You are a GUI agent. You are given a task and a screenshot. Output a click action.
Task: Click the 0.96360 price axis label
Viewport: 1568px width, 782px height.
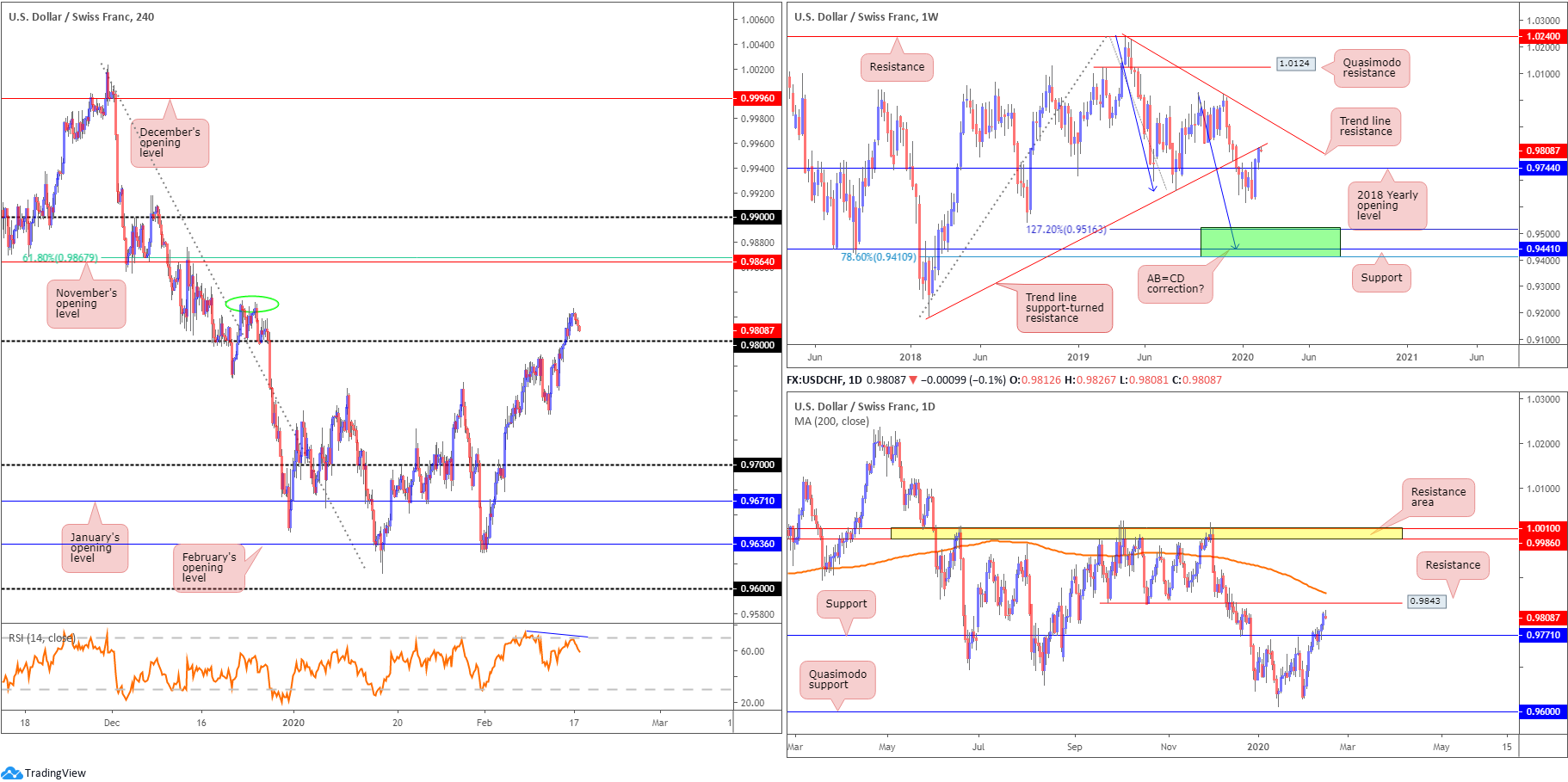[758, 544]
